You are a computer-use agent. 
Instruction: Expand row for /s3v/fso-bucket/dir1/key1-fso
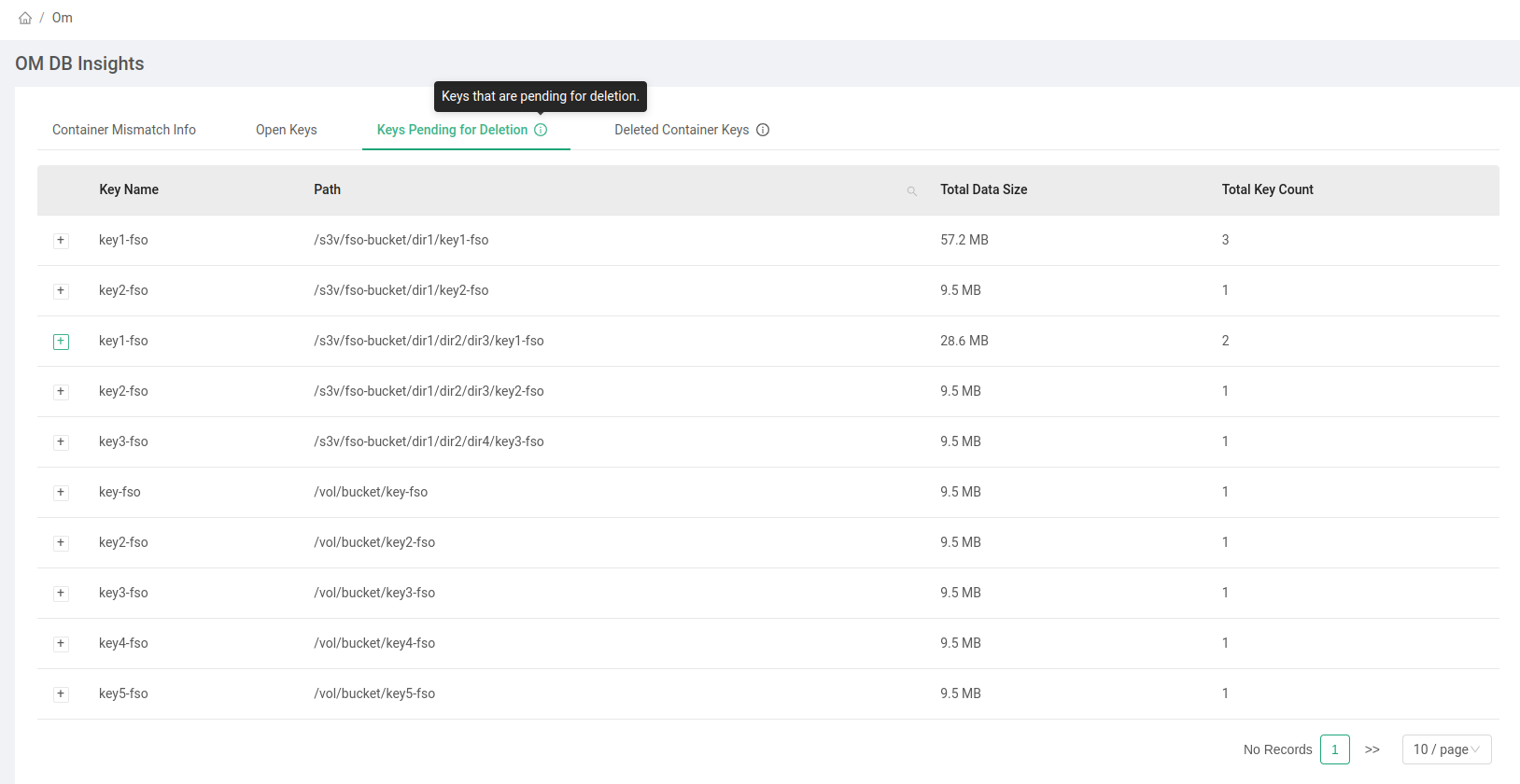(x=61, y=241)
